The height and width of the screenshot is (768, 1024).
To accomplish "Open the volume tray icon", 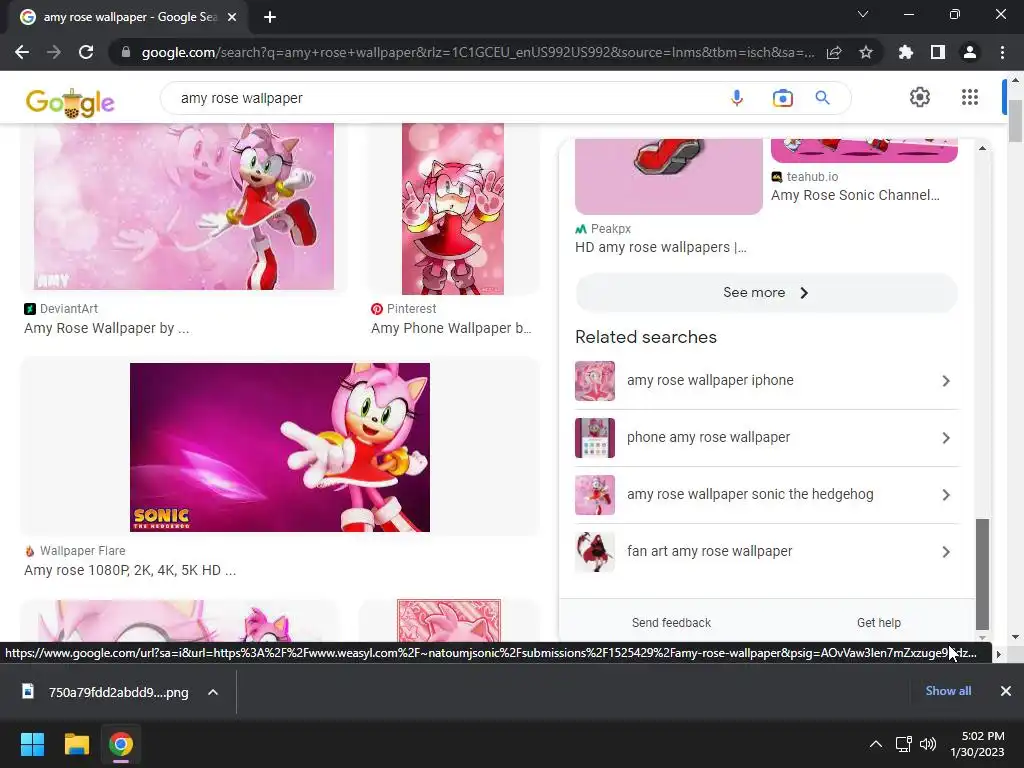I will coord(927,744).
